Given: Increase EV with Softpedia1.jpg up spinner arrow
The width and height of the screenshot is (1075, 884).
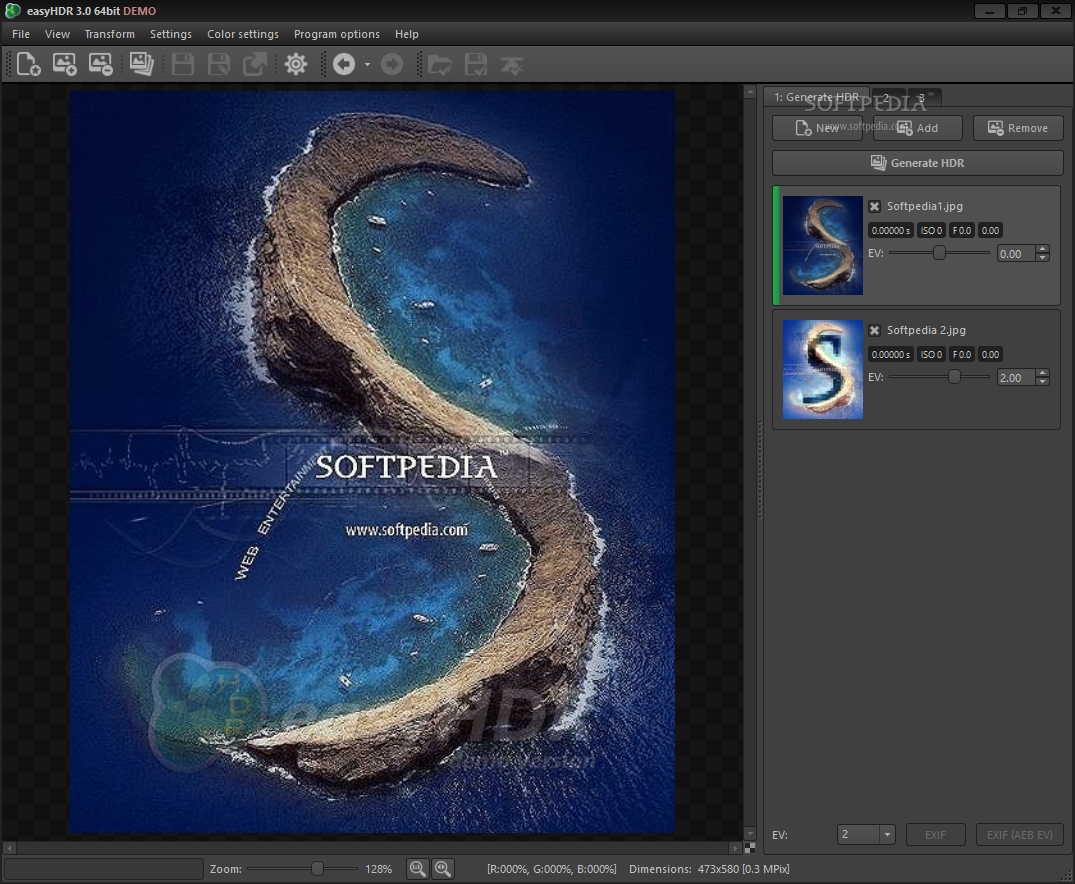Looking at the screenshot, I should pyautogui.click(x=1042, y=249).
